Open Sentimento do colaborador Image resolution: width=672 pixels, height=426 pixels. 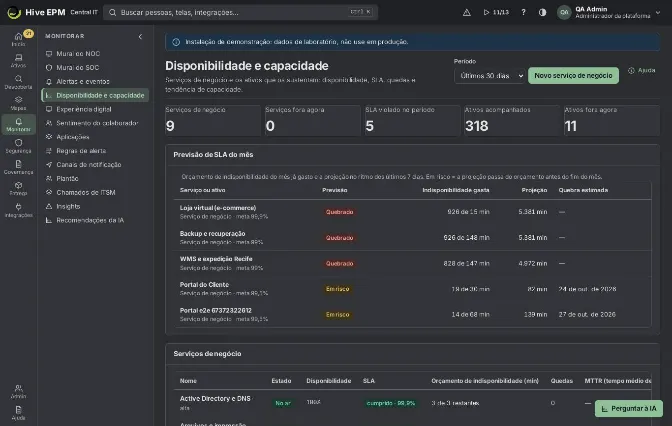click(97, 123)
